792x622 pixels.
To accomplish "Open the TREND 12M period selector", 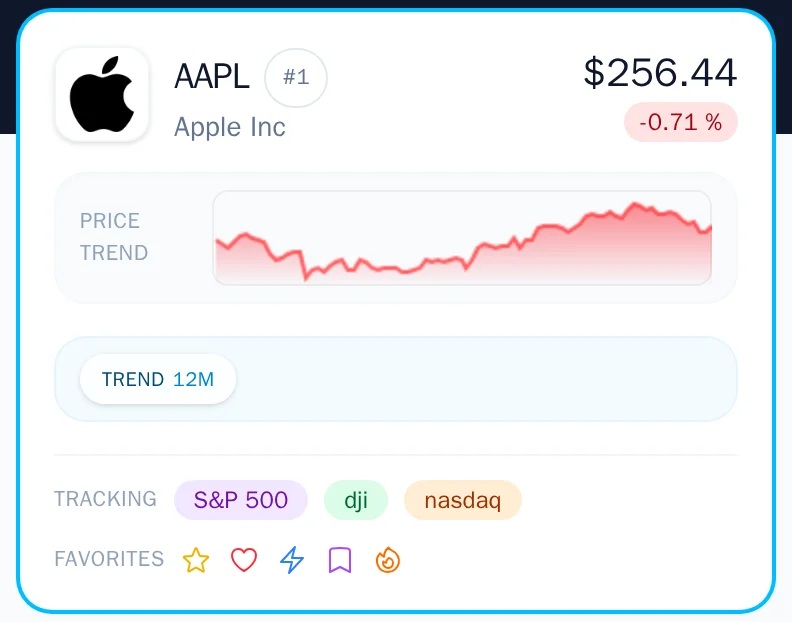I will pyautogui.click(x=158, y=379).
